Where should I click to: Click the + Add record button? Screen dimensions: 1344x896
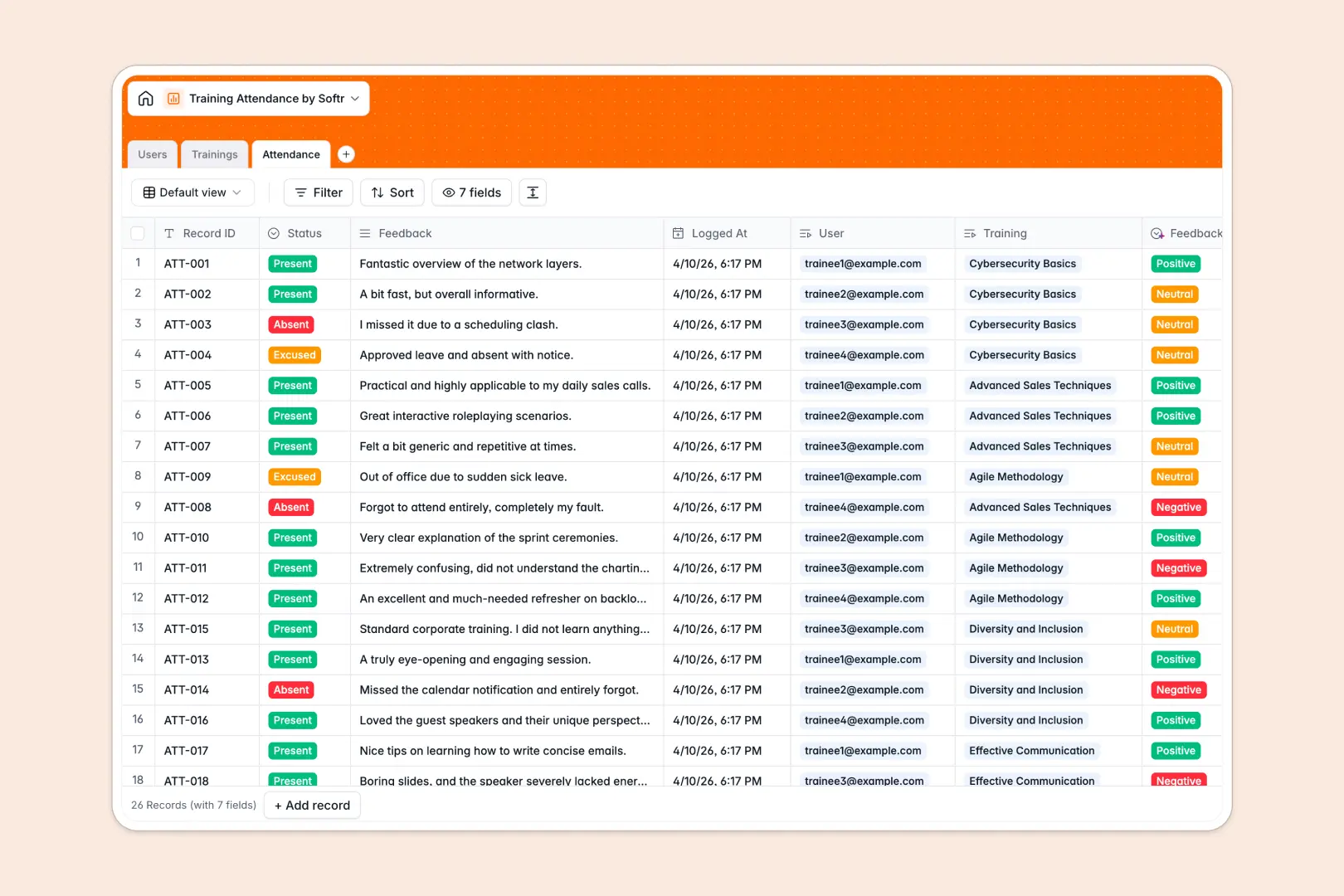tap(311, 805)
